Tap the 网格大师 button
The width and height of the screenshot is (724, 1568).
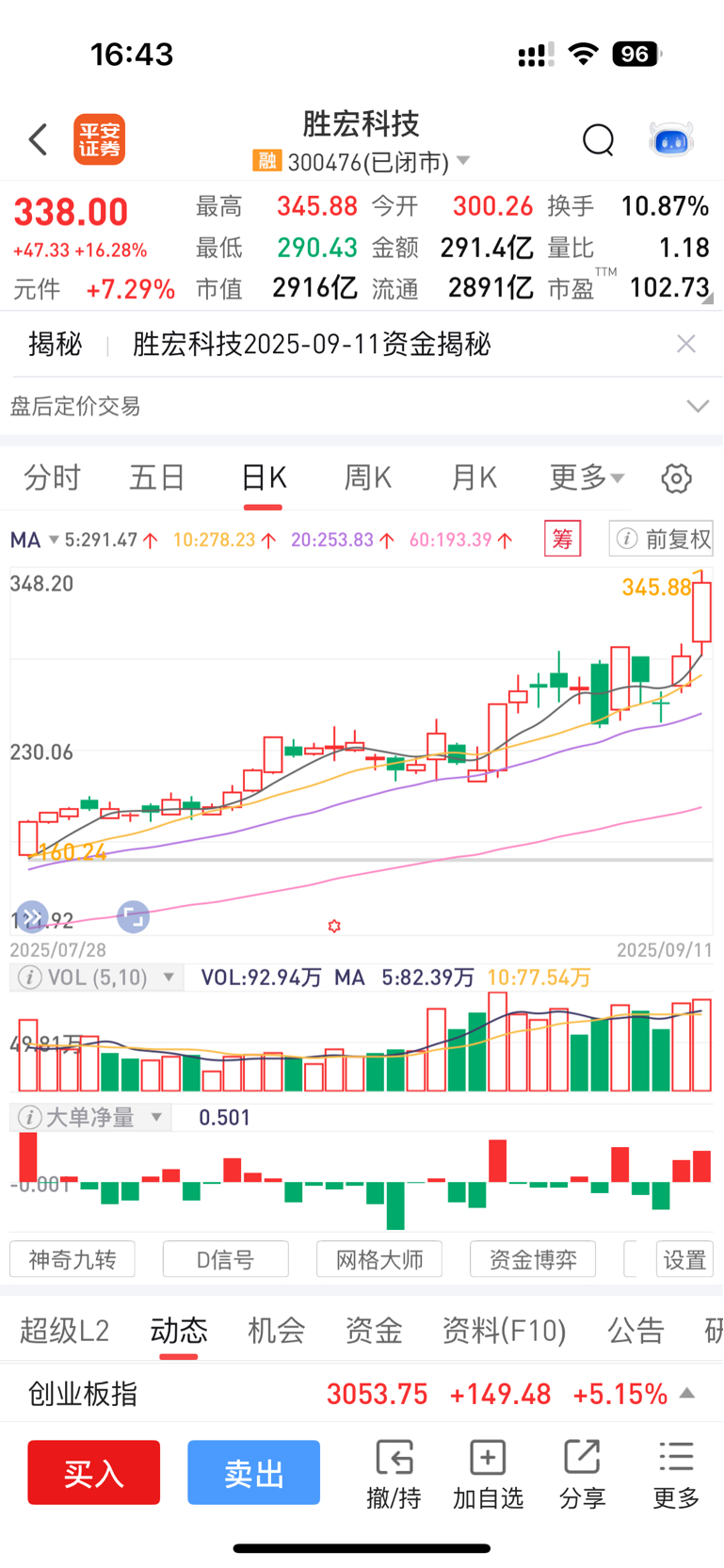[379, 1259]
